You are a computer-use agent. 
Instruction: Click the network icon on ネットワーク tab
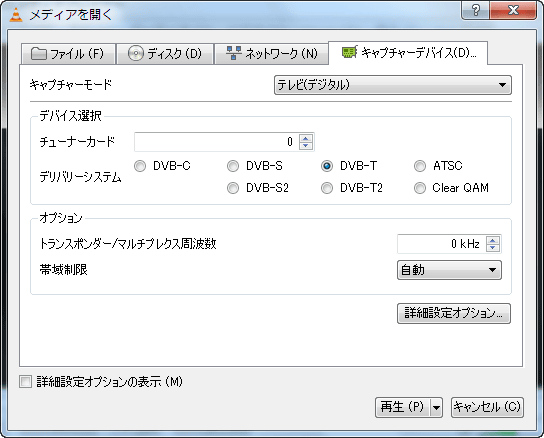click(x=233, y=53)
